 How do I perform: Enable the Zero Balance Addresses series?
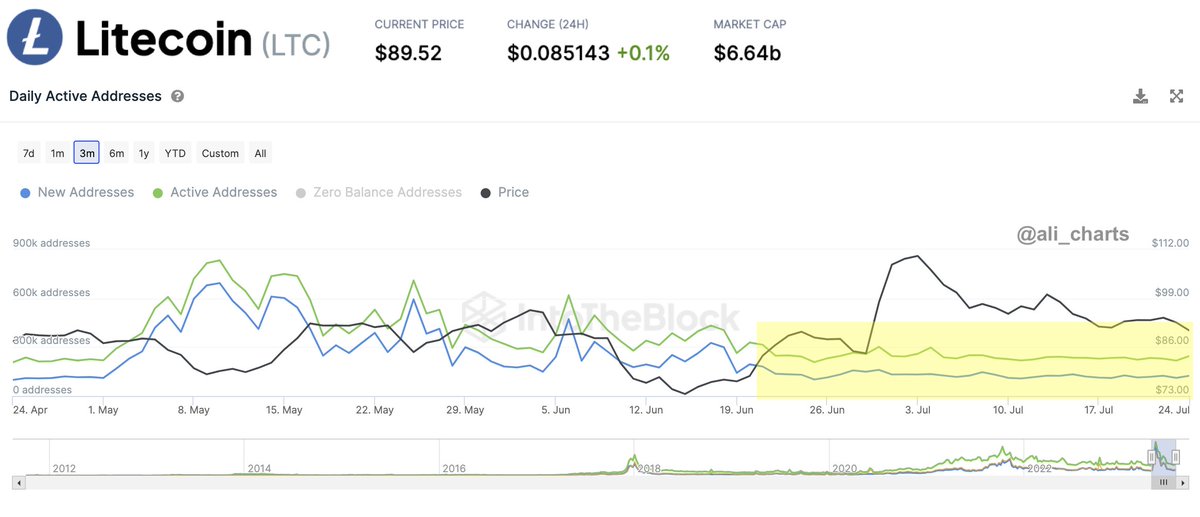379,192
